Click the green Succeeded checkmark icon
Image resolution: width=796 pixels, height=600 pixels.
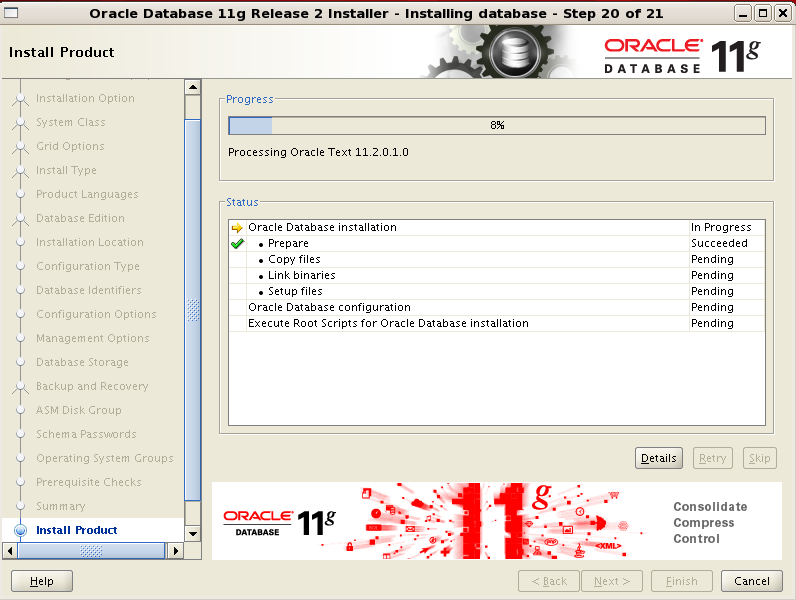pyautogui.click(x=237, y=243)
